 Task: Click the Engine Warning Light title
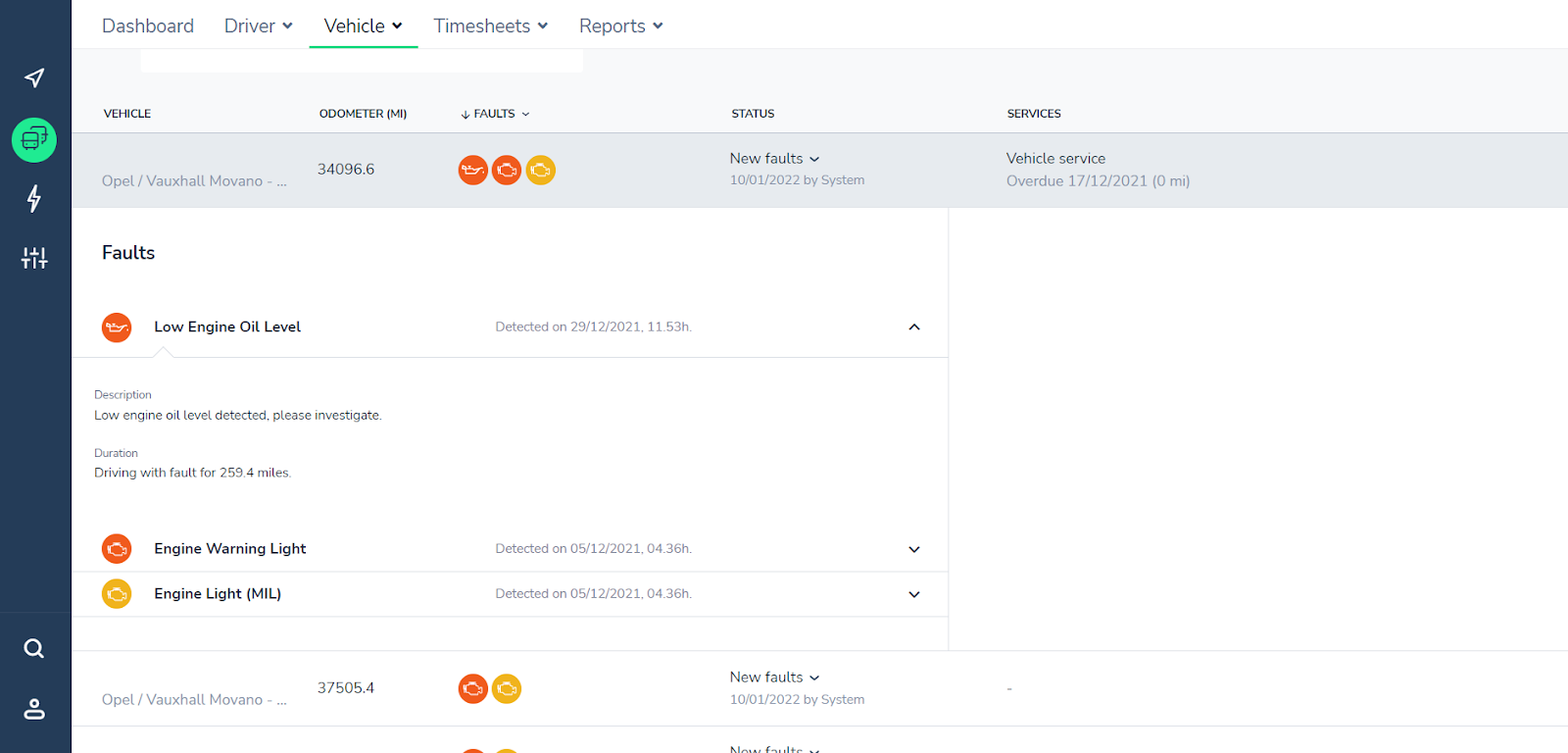tap(230, 549)
